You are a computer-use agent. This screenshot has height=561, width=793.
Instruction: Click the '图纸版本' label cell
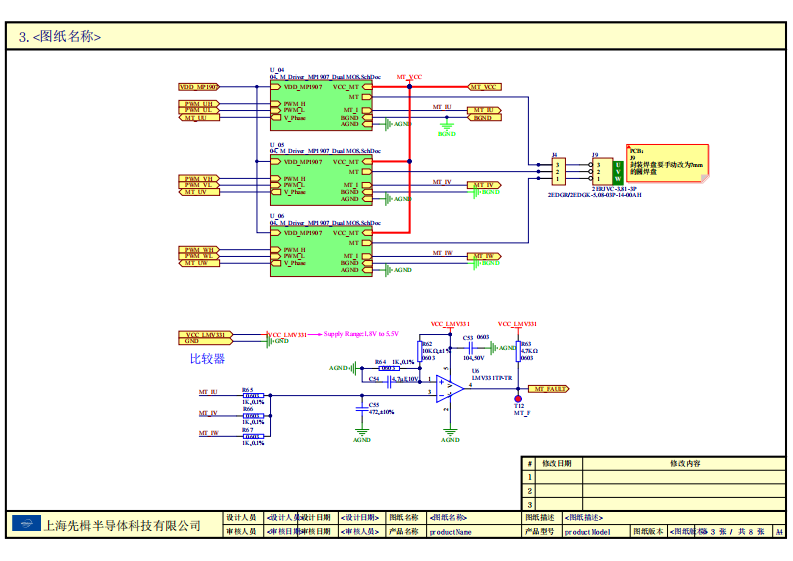[648, 532]
